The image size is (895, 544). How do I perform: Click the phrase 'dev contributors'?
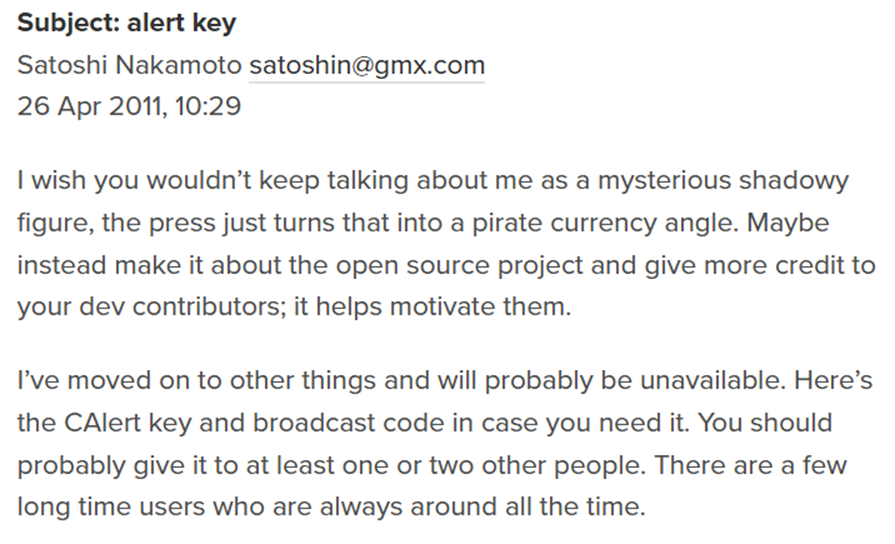(183, 307)
